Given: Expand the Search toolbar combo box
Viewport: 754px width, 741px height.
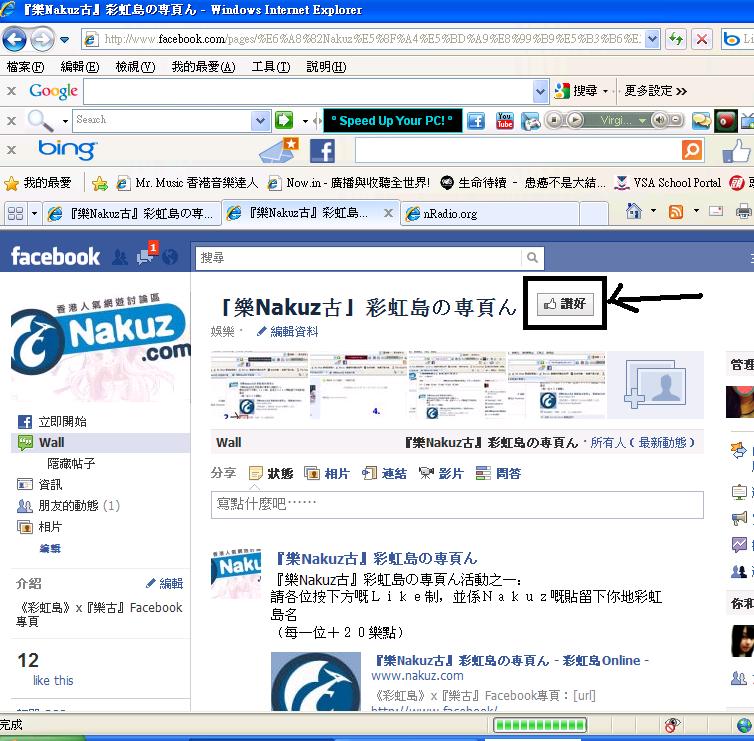Looking at the screenshot, I should click(260, 121).
